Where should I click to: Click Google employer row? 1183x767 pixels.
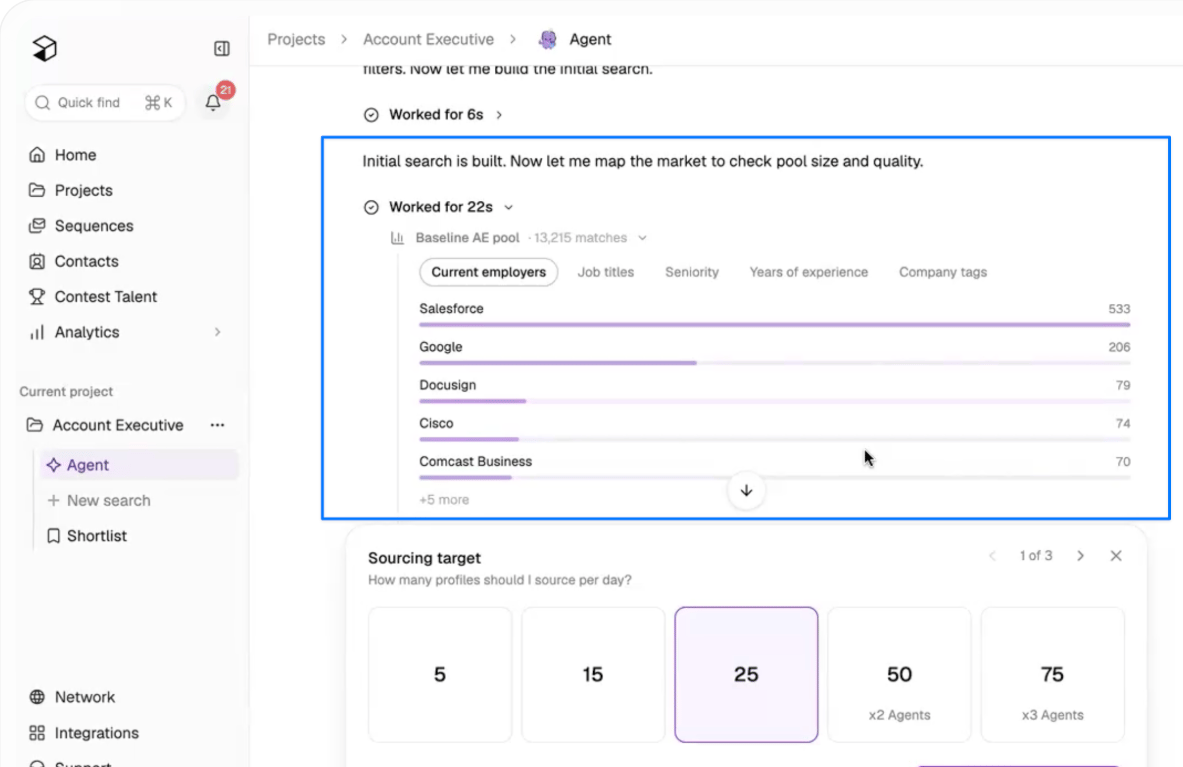[x=775, y=352]
